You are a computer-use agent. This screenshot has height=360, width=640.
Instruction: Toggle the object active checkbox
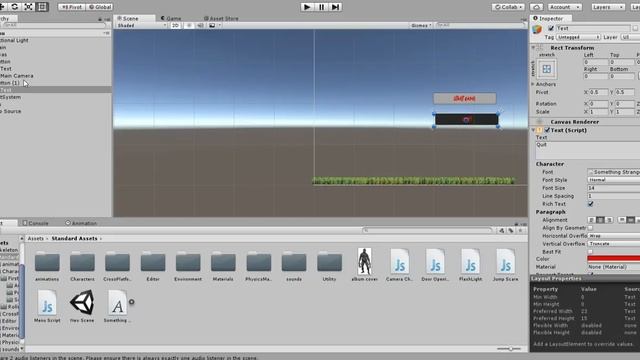pyautogui.click(x=551, y=28)
